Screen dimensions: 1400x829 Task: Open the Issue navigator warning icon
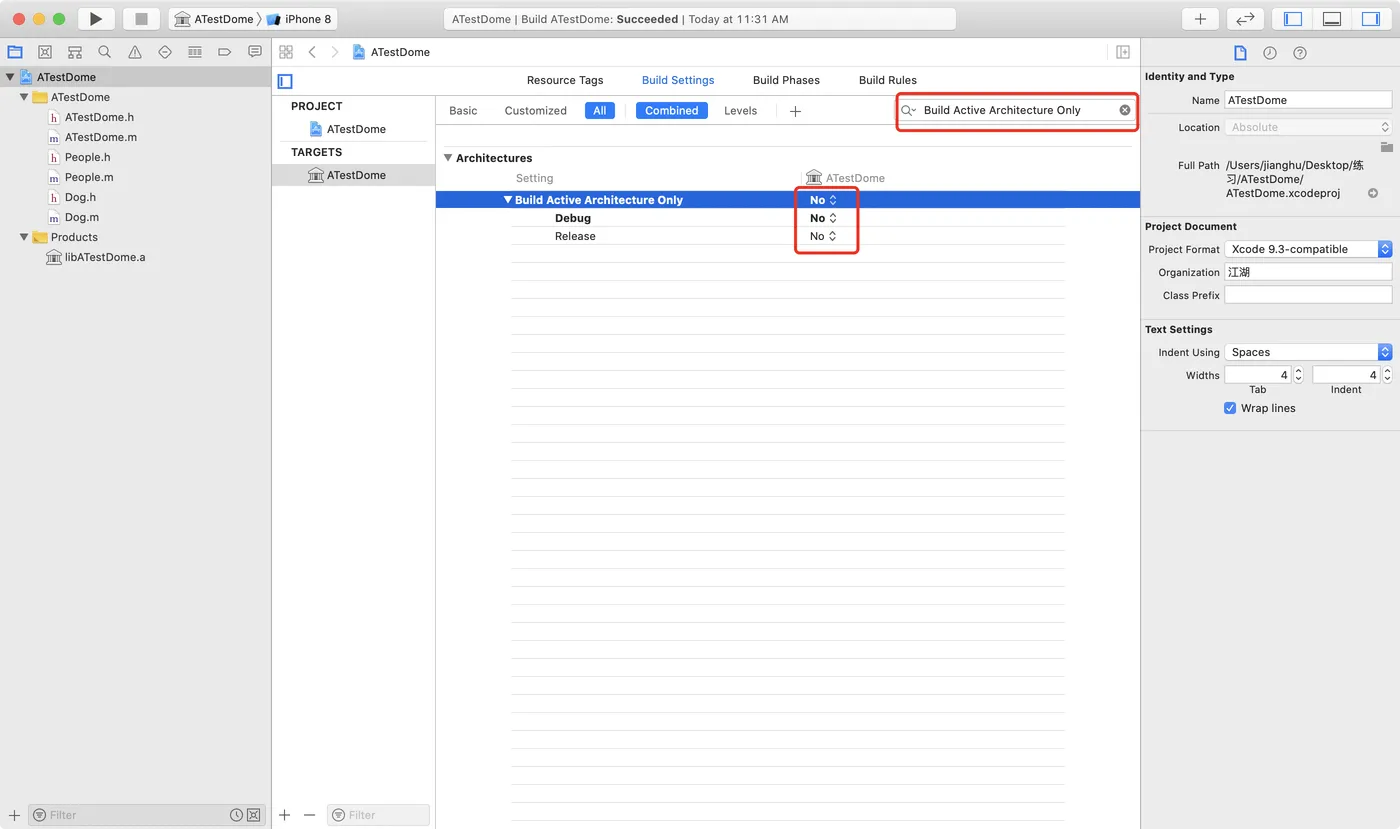135,52
